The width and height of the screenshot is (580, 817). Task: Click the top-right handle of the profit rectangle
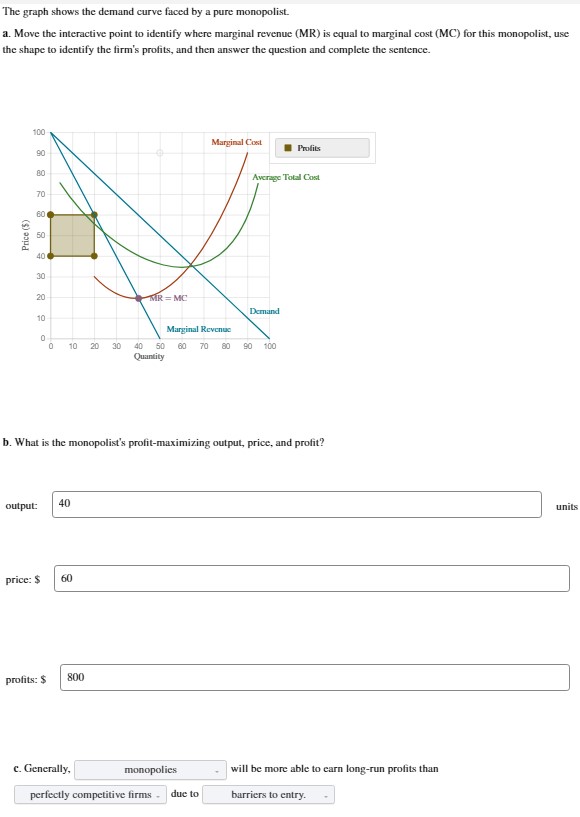[93, 215]
